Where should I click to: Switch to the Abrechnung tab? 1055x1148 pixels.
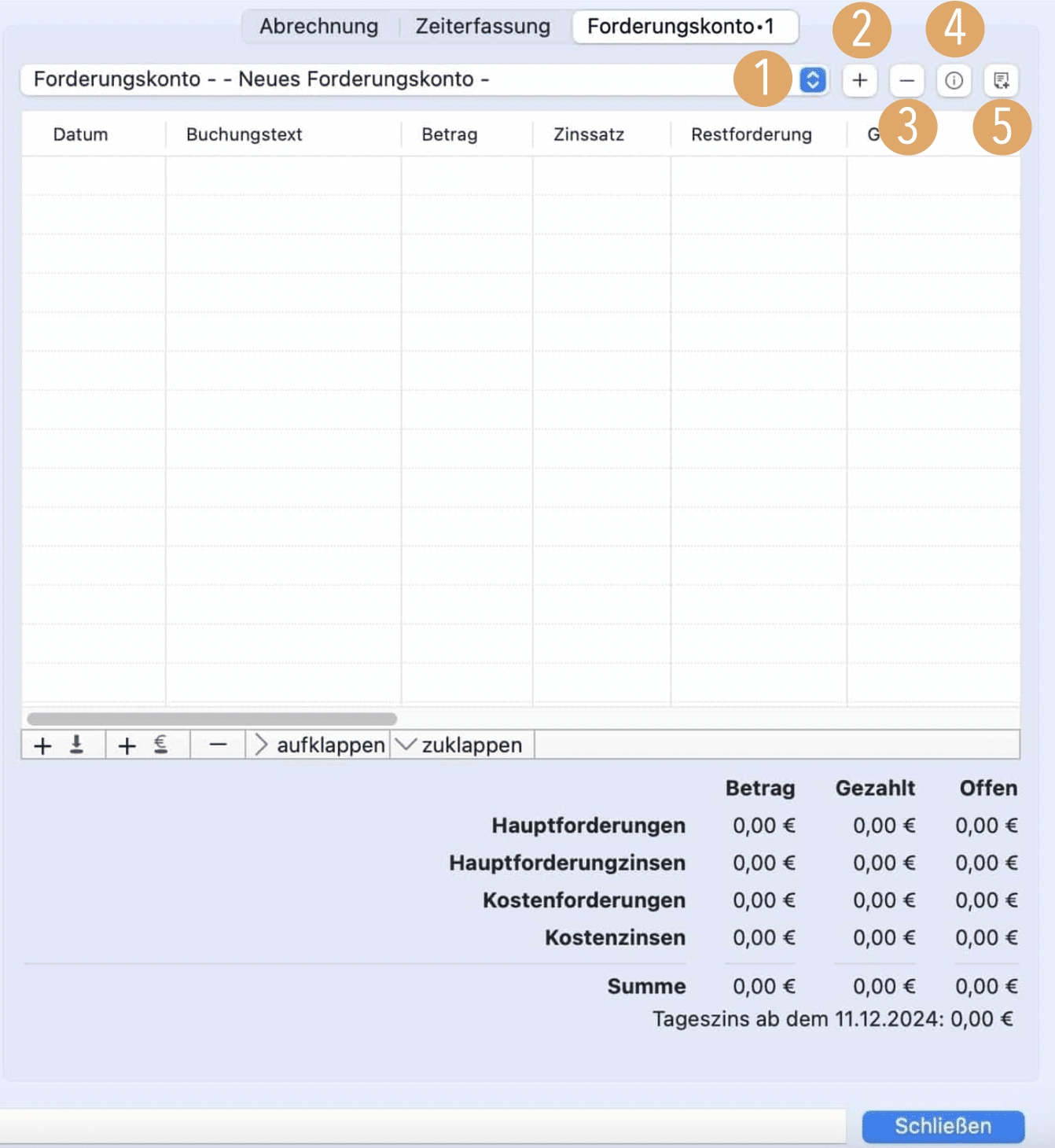319,27
